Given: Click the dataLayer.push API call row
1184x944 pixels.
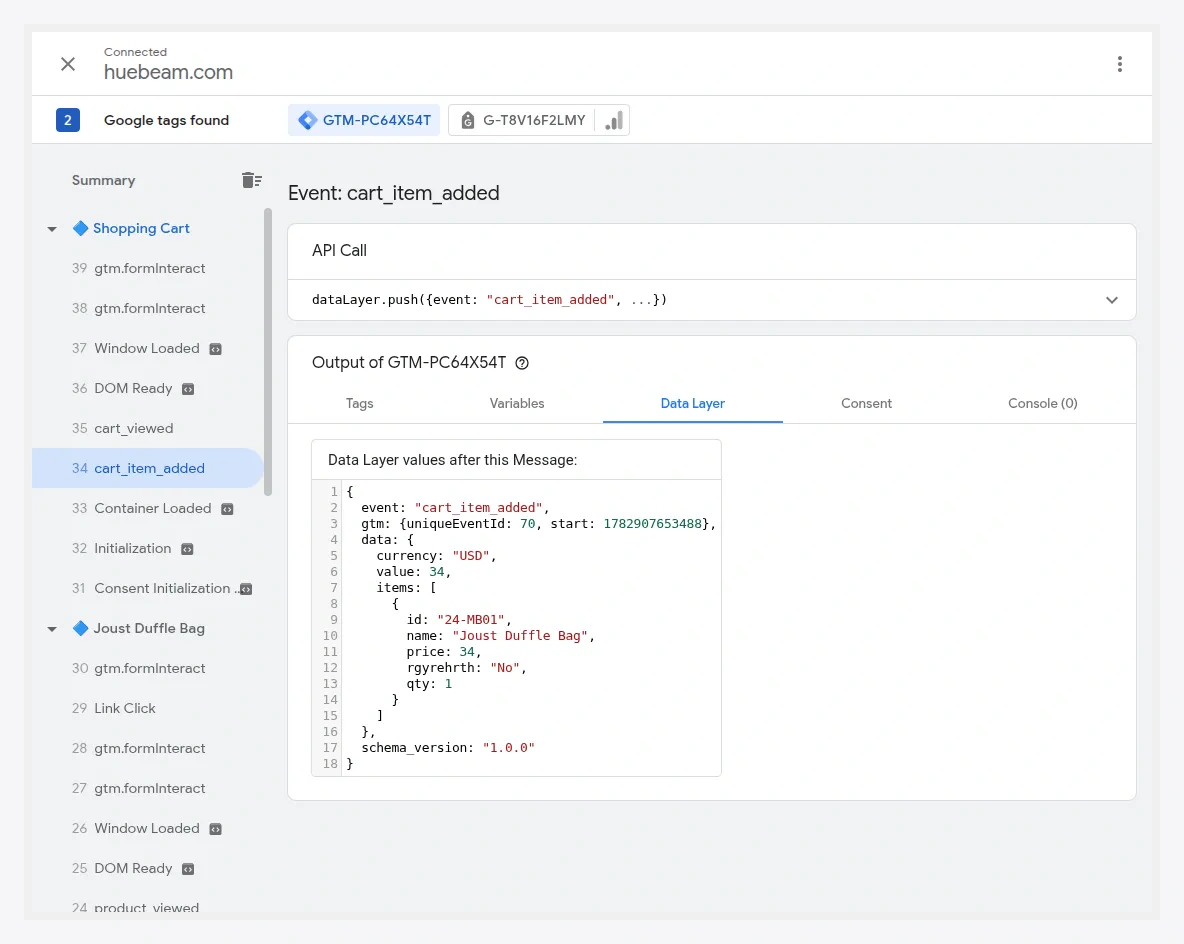Looking at the screenshot, I should [x=711, y=300].
